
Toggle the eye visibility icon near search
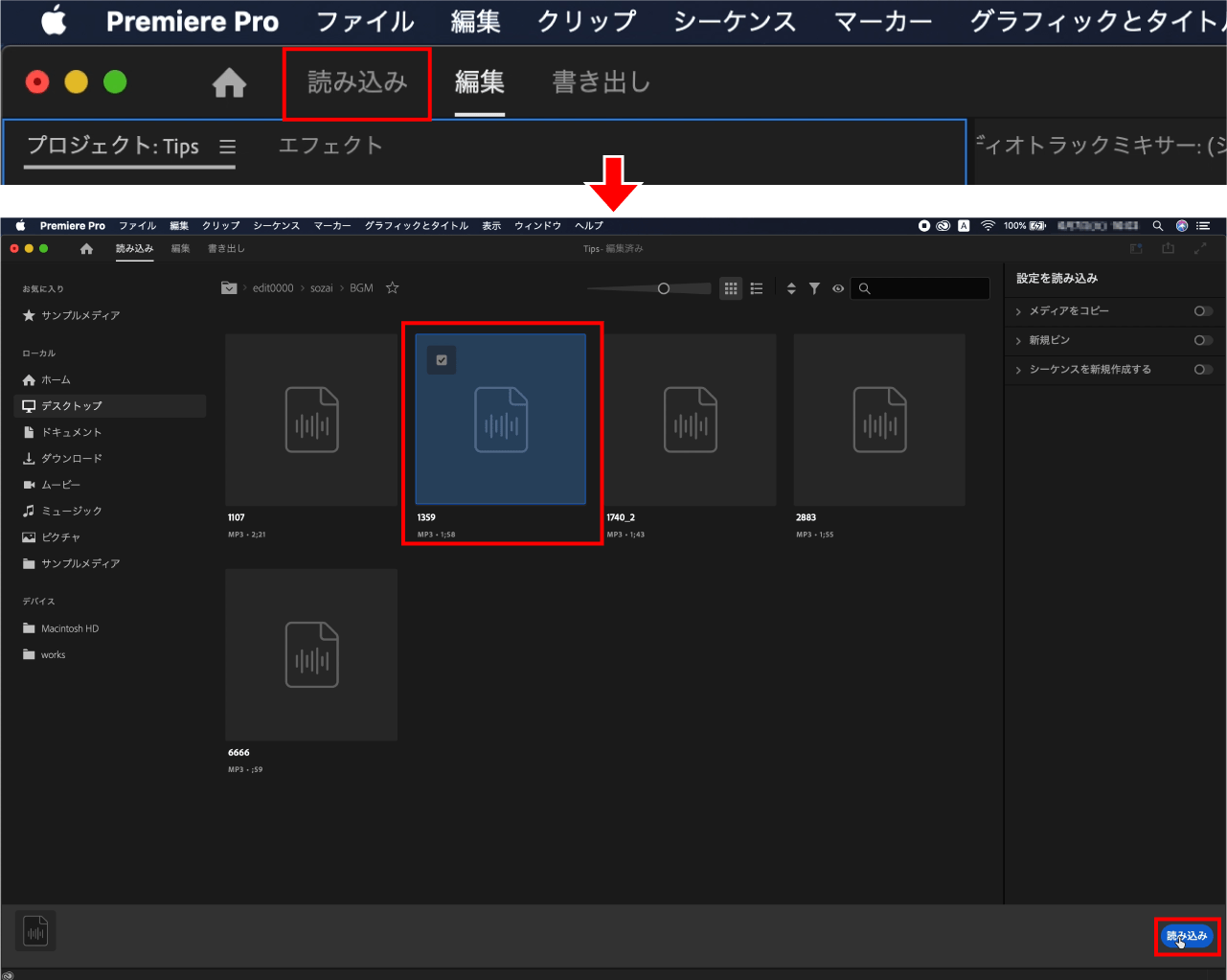coord(838,288)
